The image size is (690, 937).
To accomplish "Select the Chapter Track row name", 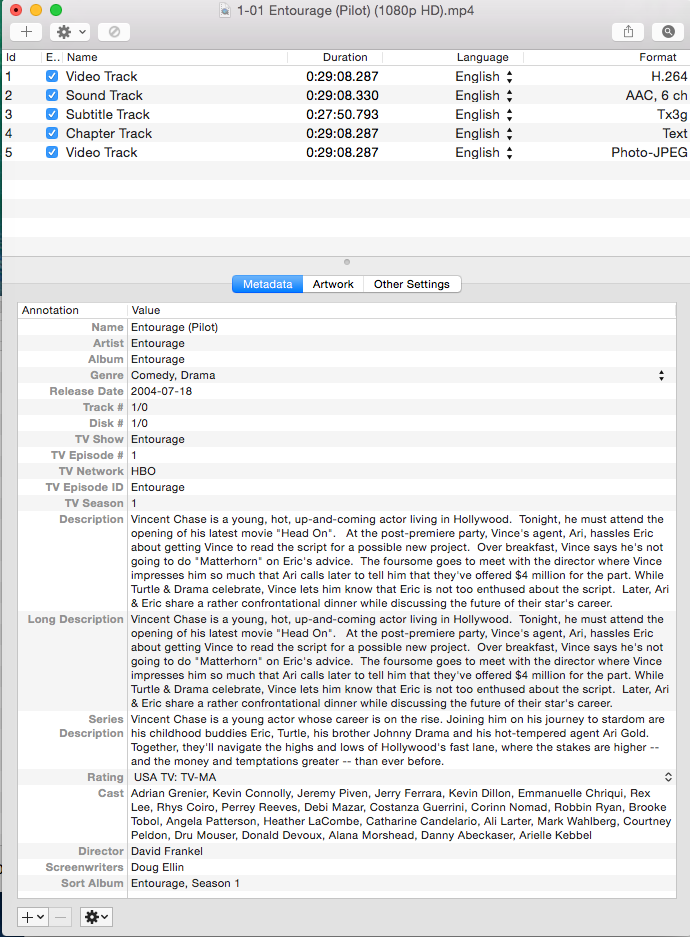I will point(109,134).
